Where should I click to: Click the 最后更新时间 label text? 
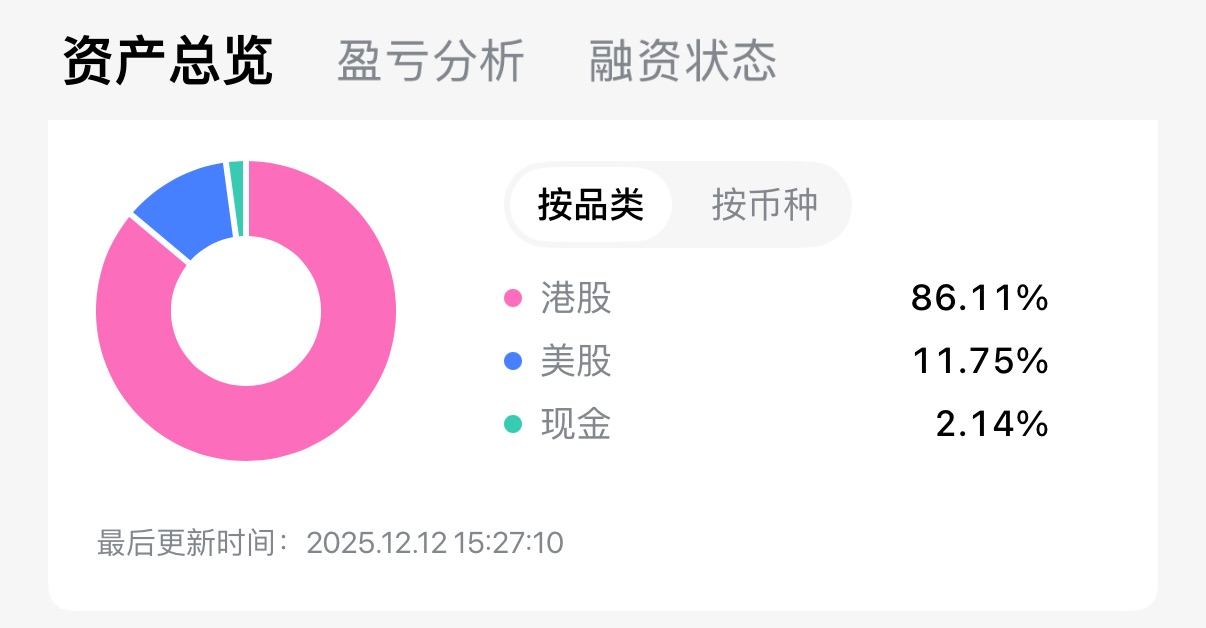tap(194, 544)
